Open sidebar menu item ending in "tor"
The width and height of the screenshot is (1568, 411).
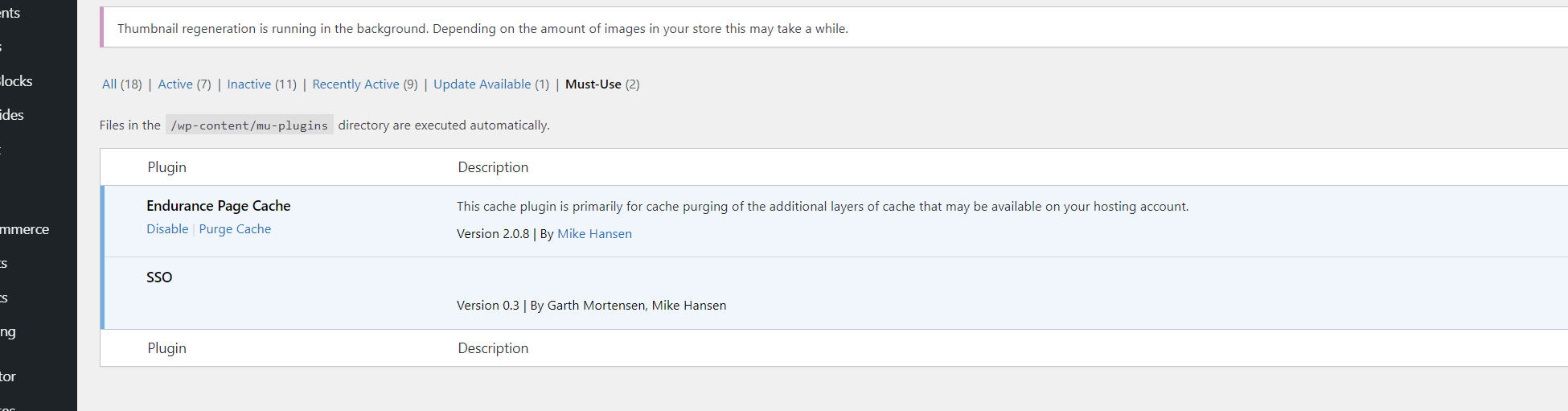[8, 376]
